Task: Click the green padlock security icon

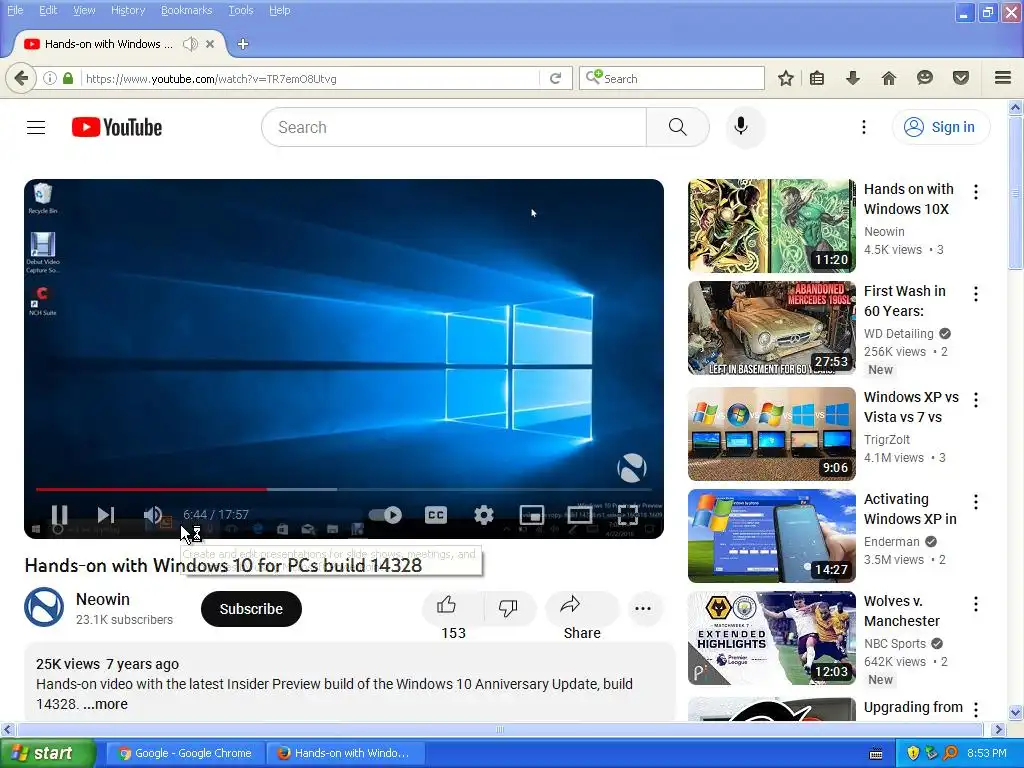Action: (68, 78)
